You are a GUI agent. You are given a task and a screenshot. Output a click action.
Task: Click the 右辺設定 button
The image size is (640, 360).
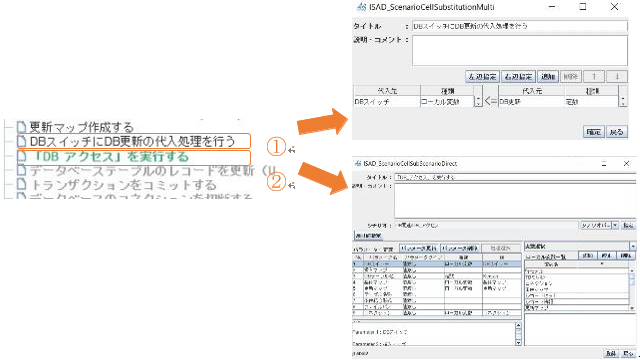pos(518,76)
